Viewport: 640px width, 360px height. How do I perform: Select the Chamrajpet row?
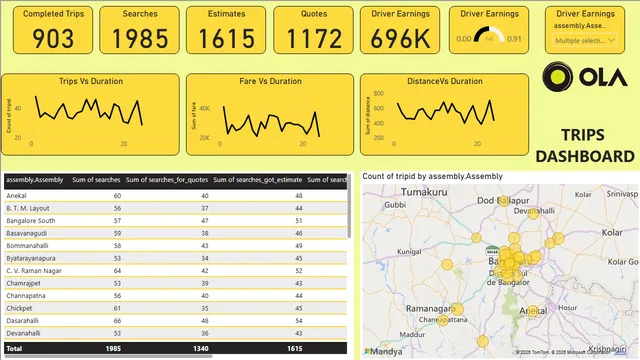176,283
